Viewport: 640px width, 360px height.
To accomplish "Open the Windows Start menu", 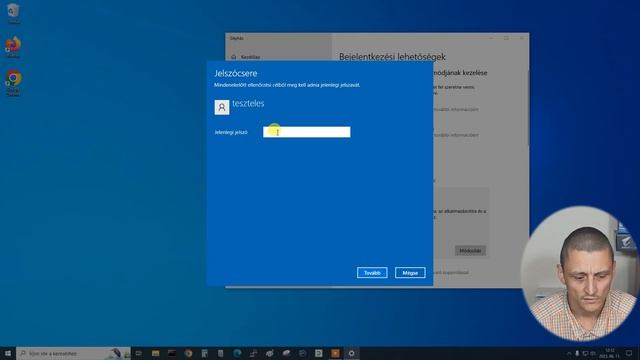I will [8, 353].
